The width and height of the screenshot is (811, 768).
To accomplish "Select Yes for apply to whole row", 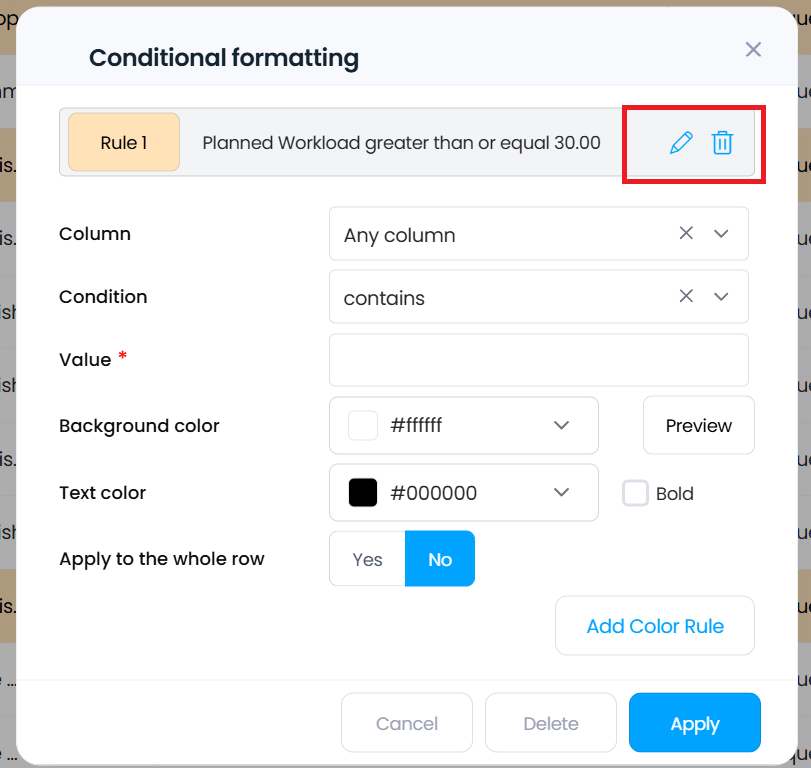I will coord(367,559).
